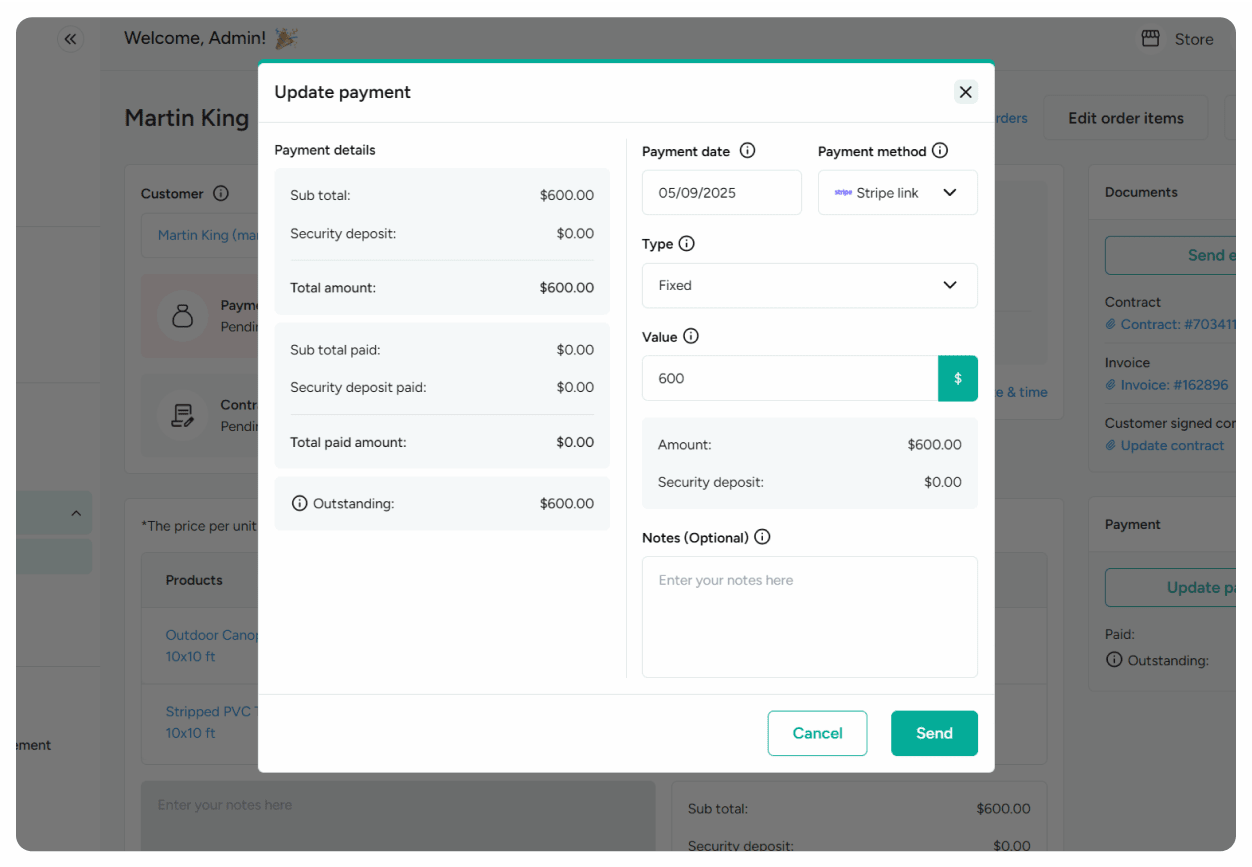Click the paperclip icon beside Invoice: #162896
1252x867 pixels.
(x=1110, y=384)
